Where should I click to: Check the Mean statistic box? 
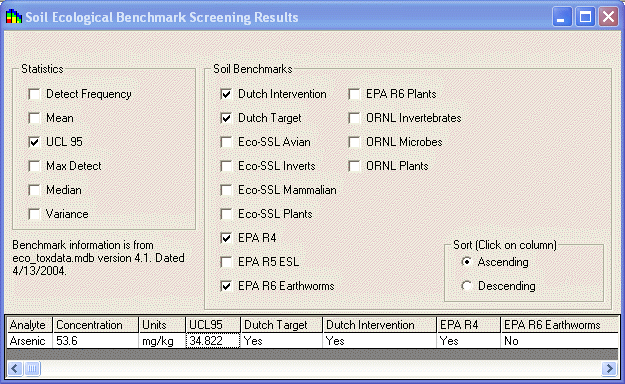click(34, 118)
